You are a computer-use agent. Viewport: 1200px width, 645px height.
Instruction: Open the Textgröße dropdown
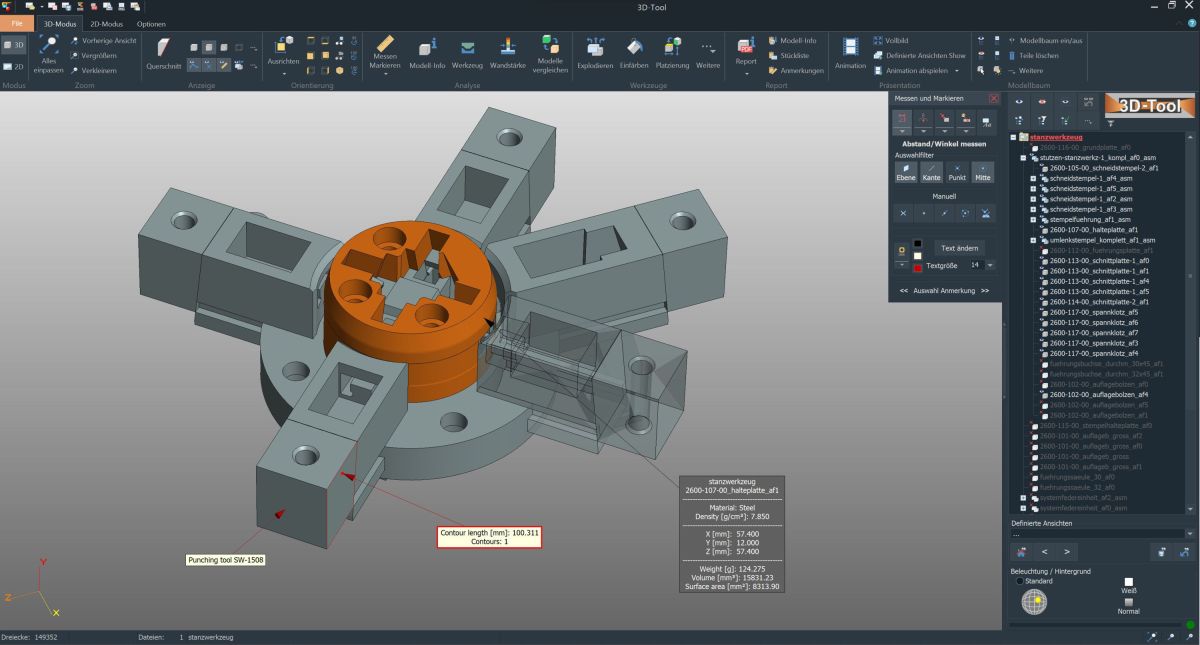990,265
